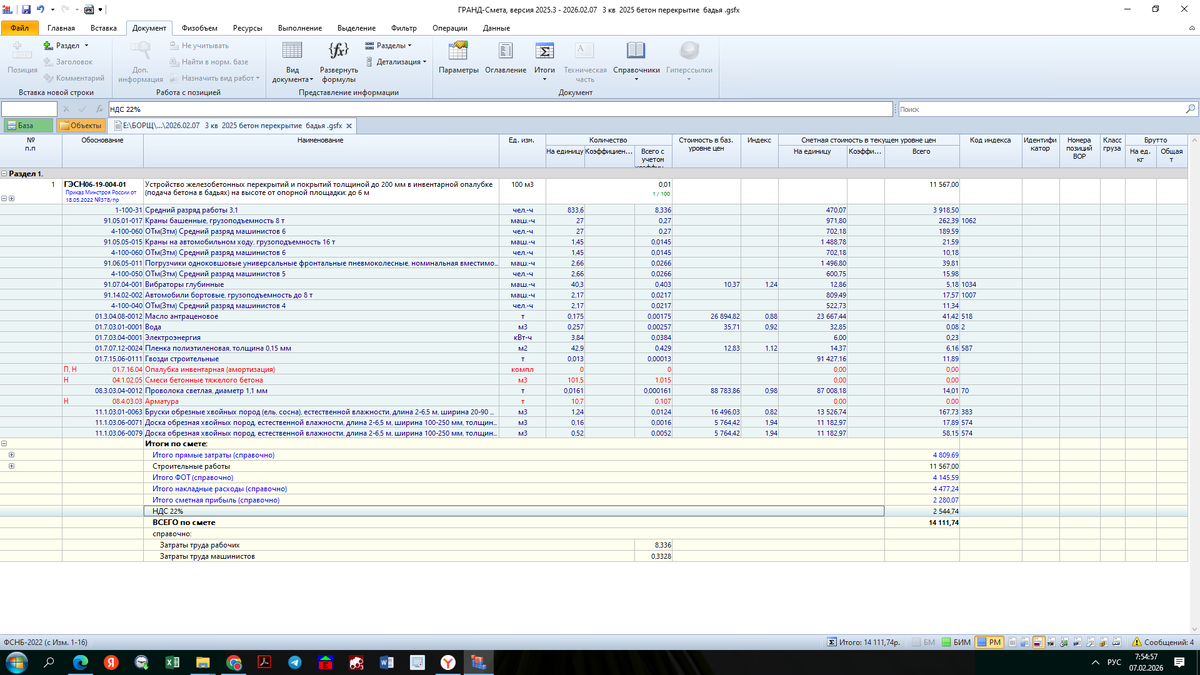Close the open .gsfx document tab
The image size is (1200, 675).
coord(348,125)
